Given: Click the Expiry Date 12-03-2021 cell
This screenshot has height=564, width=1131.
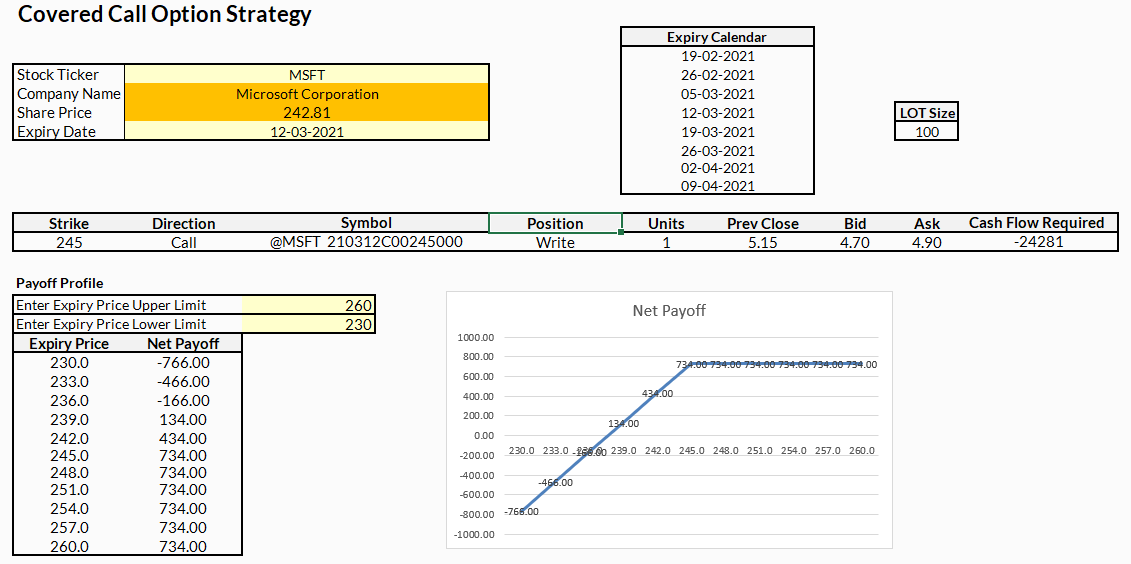Looking at the screenshot, I should (307, 132).
